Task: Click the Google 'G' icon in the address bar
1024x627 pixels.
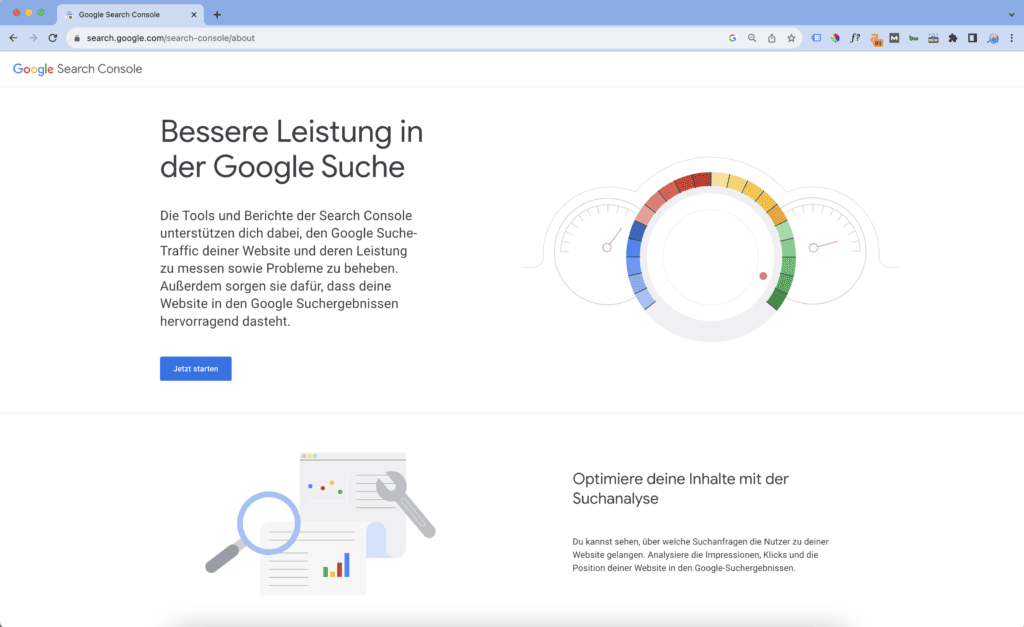Action: pyautogui.click(x=732, y=38)
